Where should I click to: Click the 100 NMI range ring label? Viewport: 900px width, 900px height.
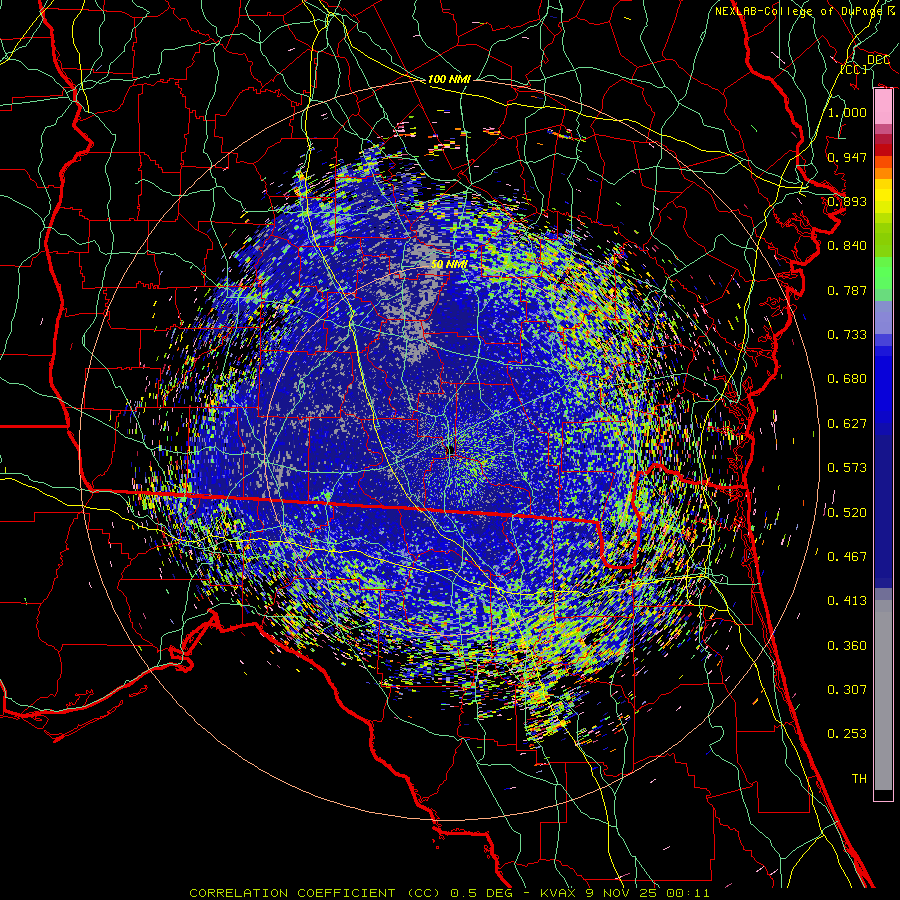[x=449, y=79]
